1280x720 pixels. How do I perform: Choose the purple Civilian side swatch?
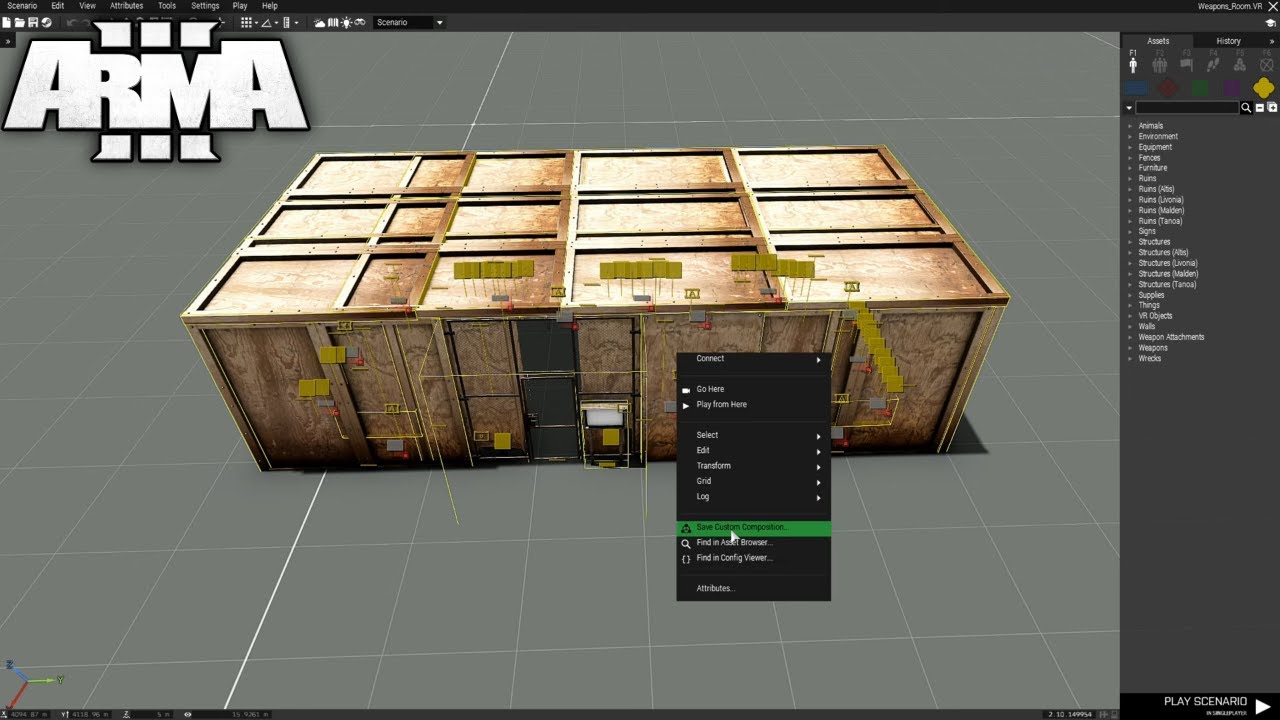[1232, 88]
